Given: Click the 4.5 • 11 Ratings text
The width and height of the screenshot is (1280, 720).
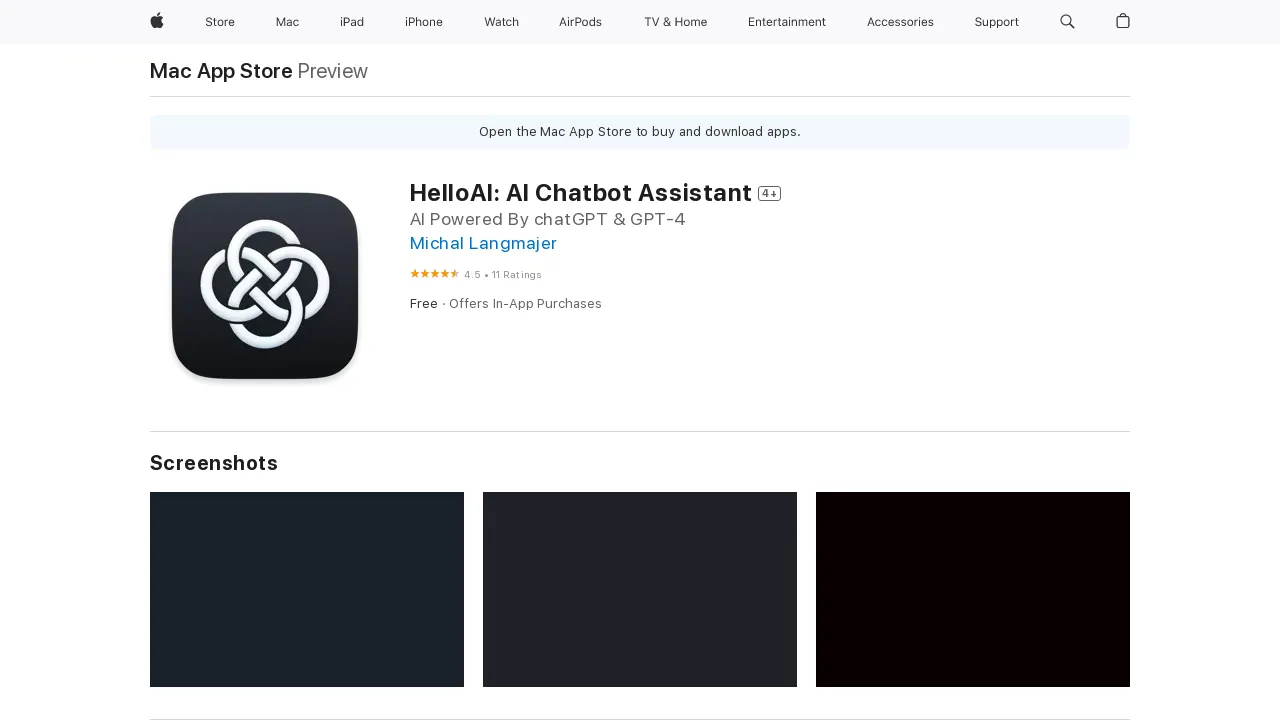Looking at the screenshot, I should point(503,275).
